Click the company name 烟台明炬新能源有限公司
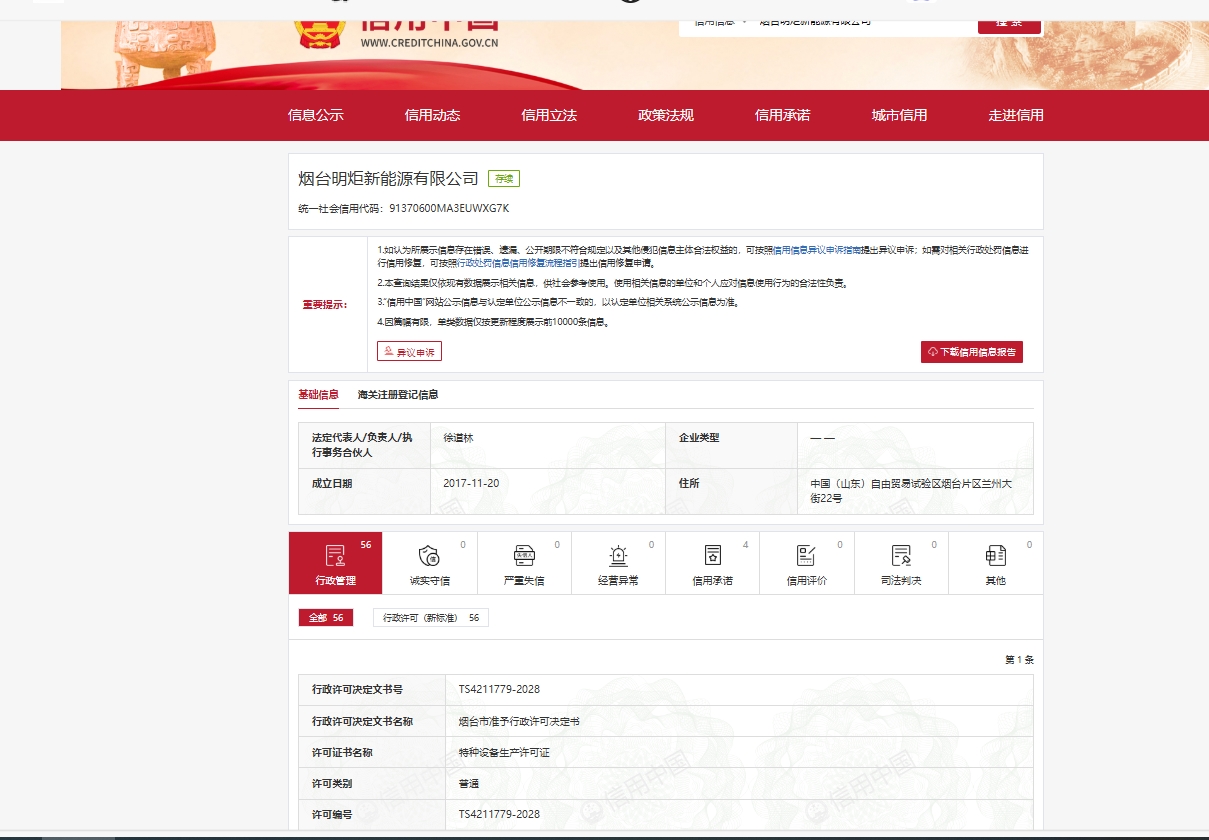 coord(389,179)
